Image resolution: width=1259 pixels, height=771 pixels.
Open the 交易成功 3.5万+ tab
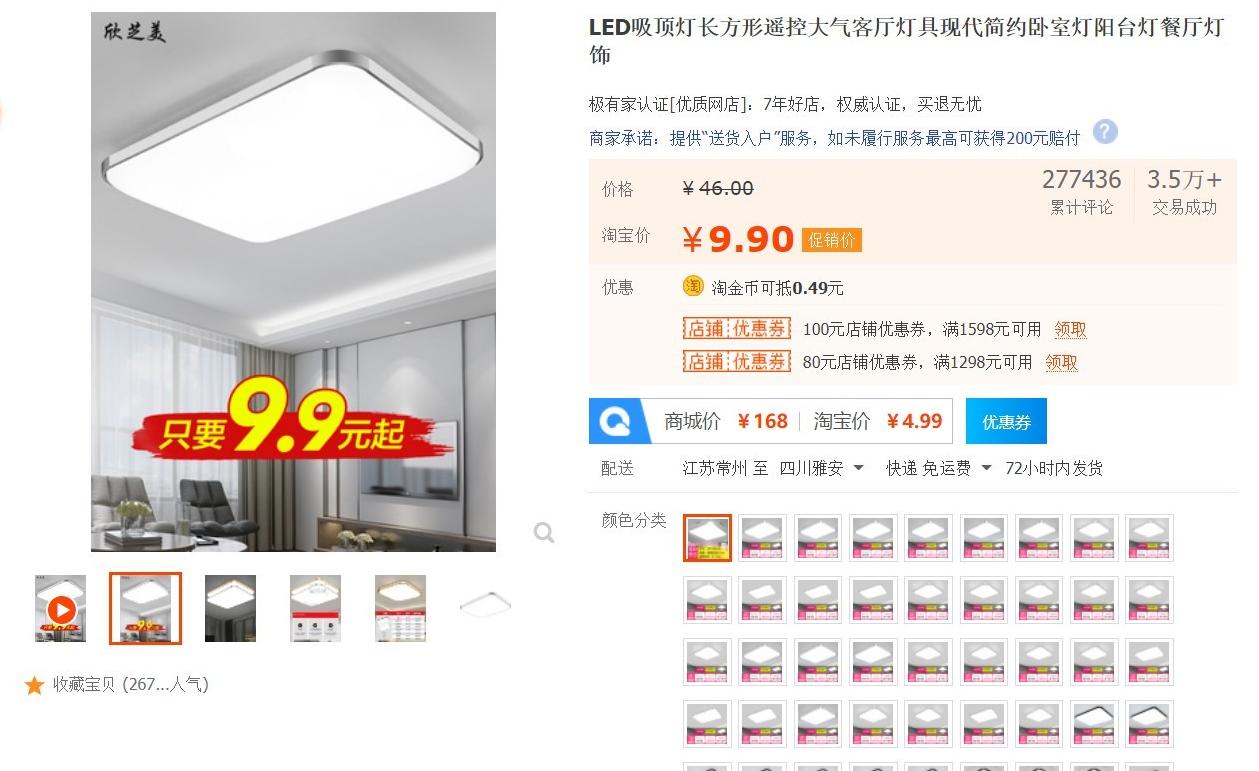coord(1184,192)
